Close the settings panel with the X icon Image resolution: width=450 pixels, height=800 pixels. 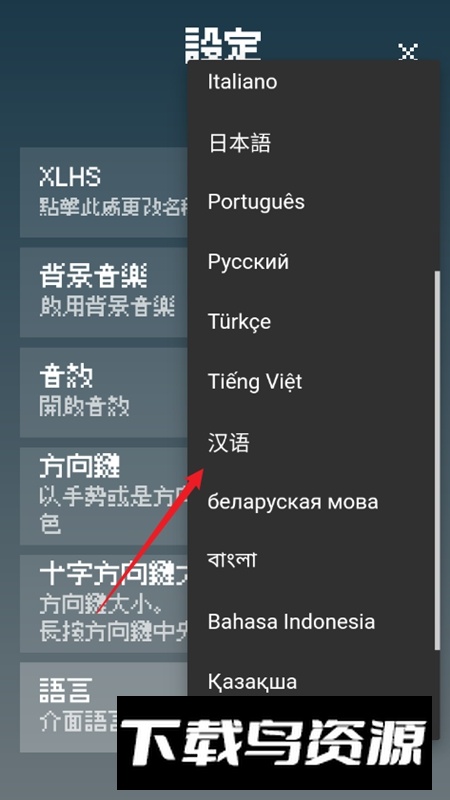point(407,52)
